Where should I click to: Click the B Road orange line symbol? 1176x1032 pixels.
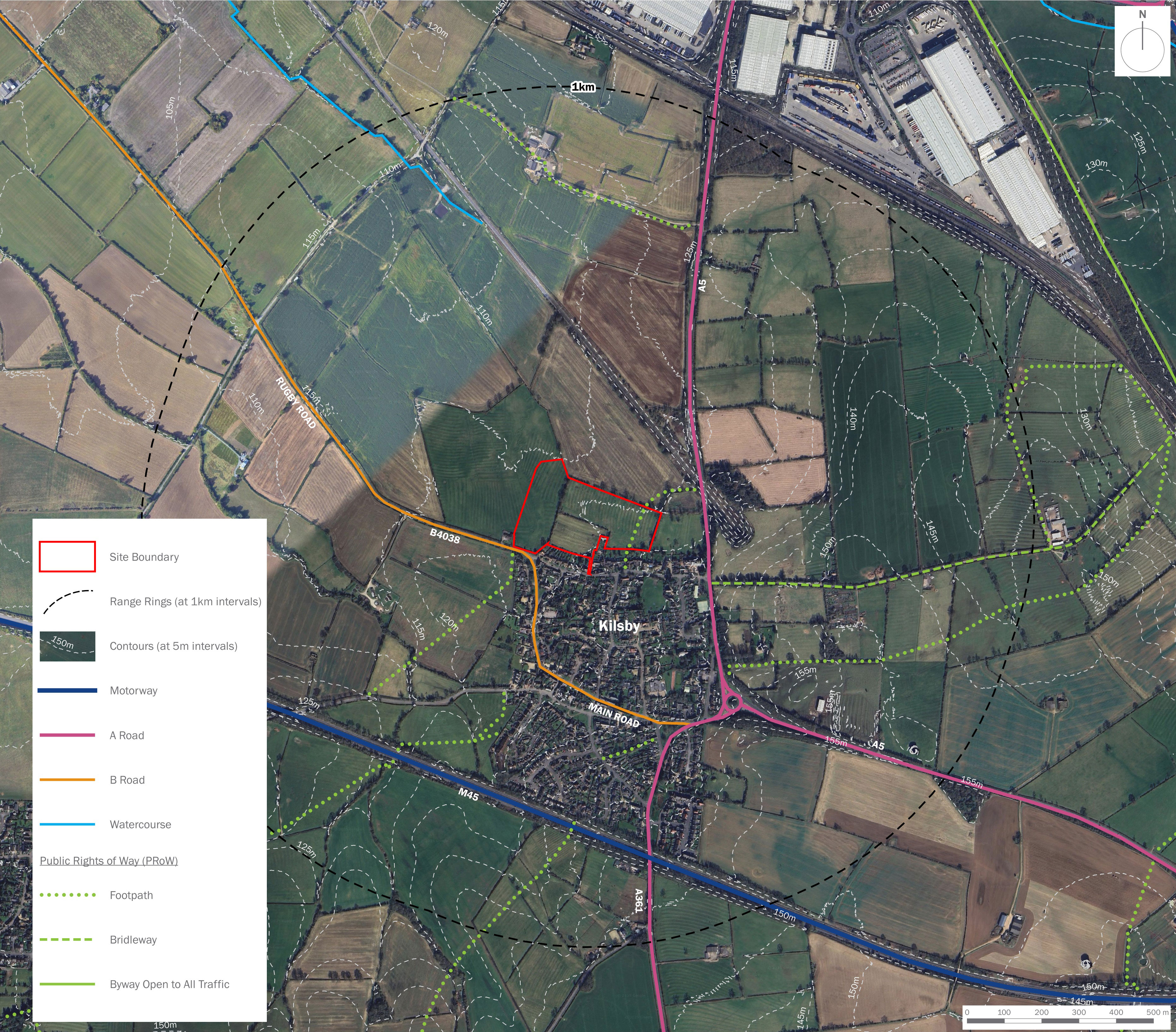[x=67, y=780]
